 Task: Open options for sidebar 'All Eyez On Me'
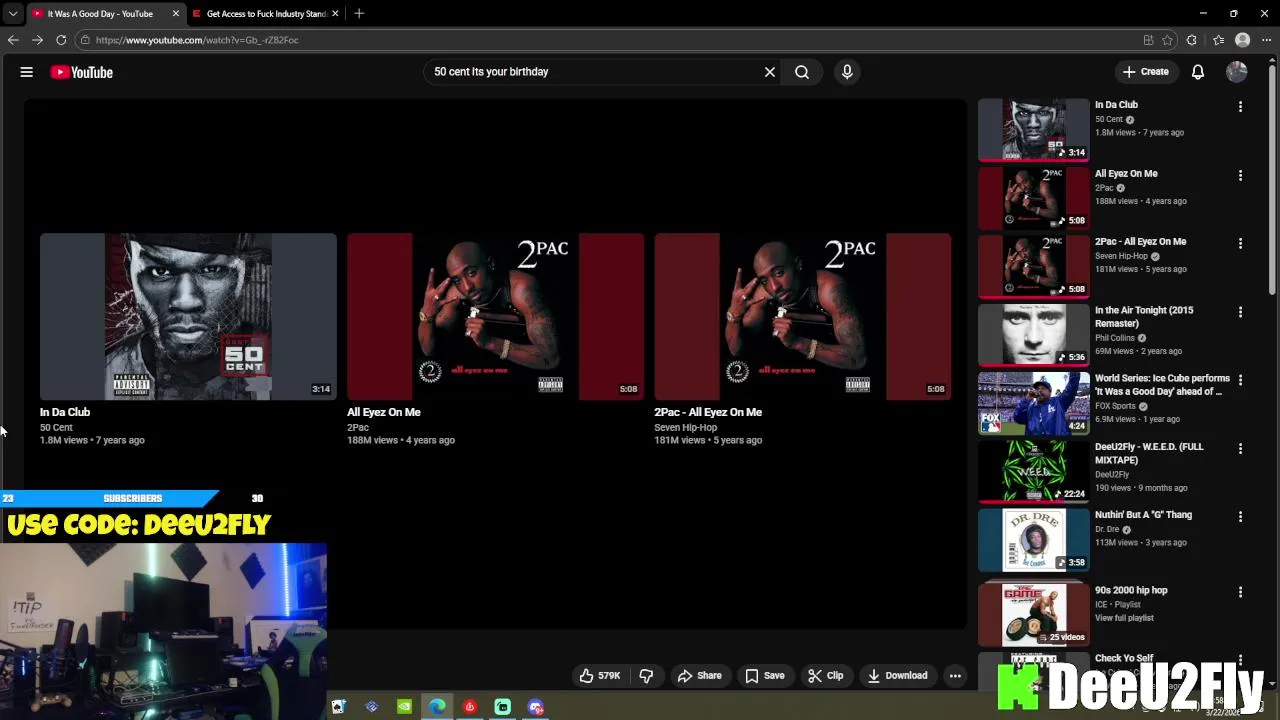click(1240, 175)
